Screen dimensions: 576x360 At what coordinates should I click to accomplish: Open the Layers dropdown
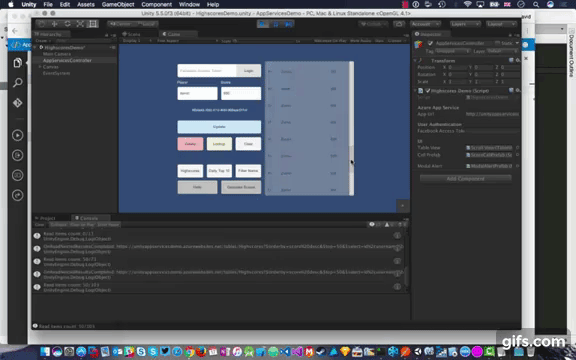(x=465, y=24)
